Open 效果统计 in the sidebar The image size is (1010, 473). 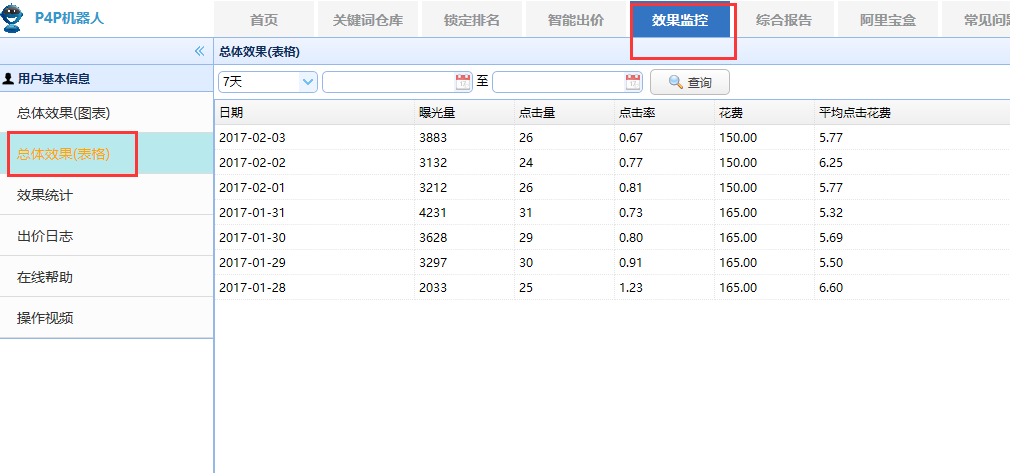(45, 195)
